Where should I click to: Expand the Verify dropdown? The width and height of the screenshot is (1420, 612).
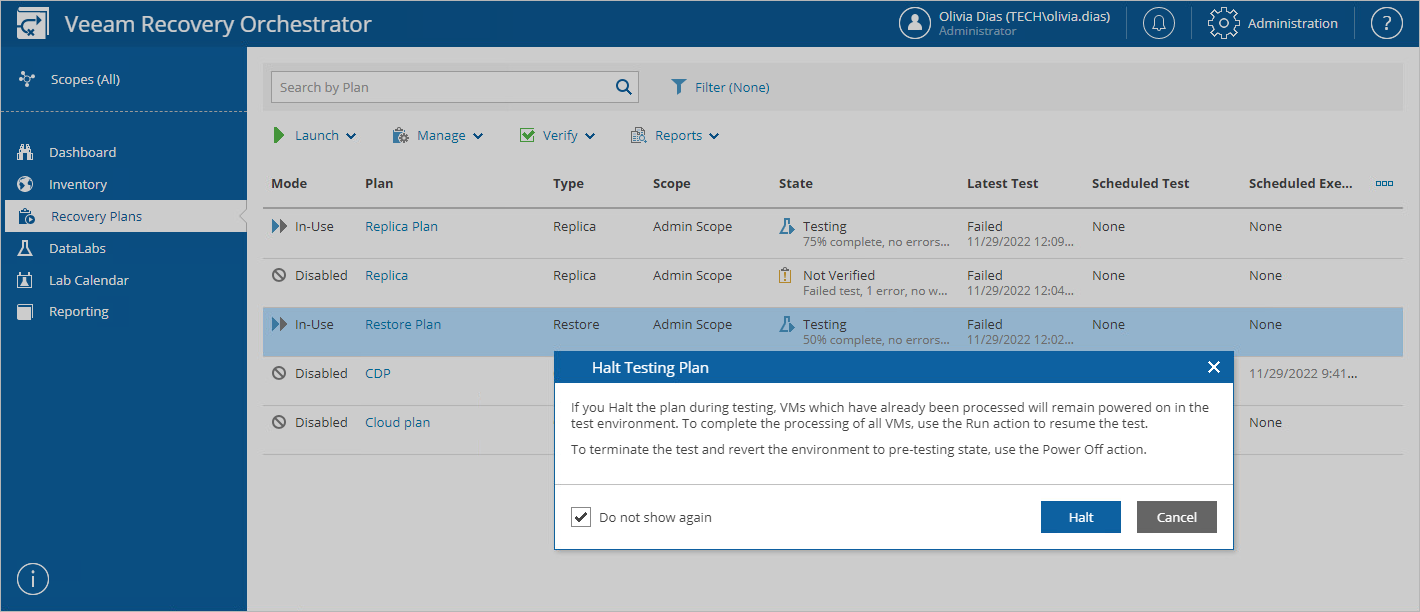(x=557, y=136)
